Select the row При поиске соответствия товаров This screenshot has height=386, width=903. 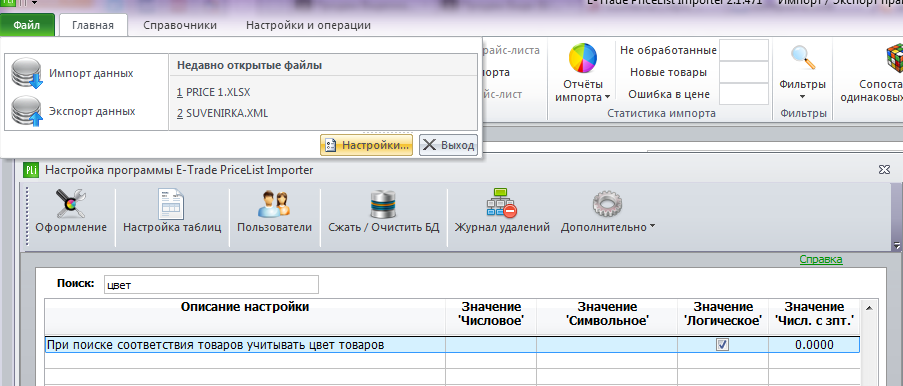[x=452, y=345]
